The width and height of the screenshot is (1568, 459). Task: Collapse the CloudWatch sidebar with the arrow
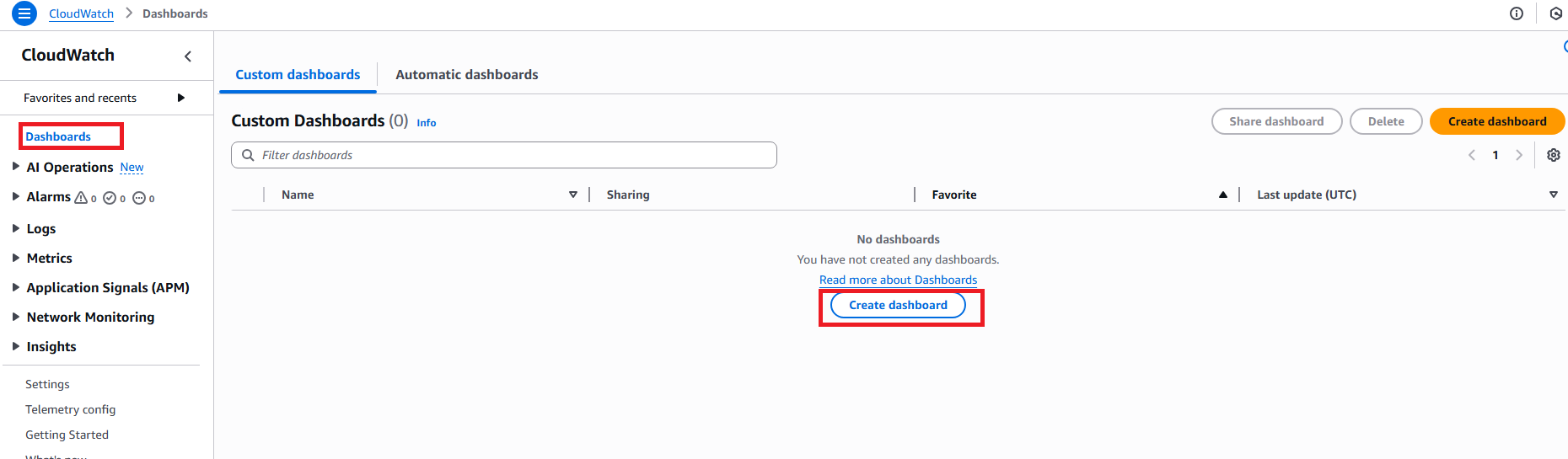click(x=188, y=56)
